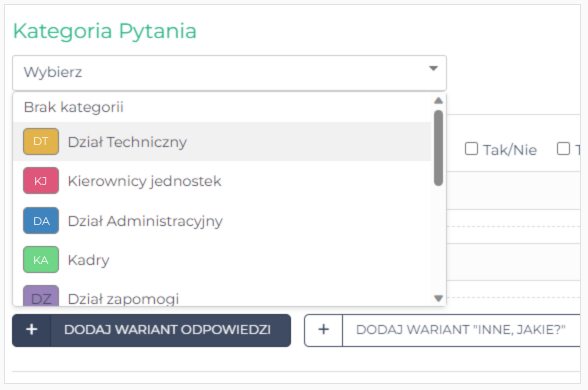
Task: Click the yellow DT category badge
Action: 41,141
